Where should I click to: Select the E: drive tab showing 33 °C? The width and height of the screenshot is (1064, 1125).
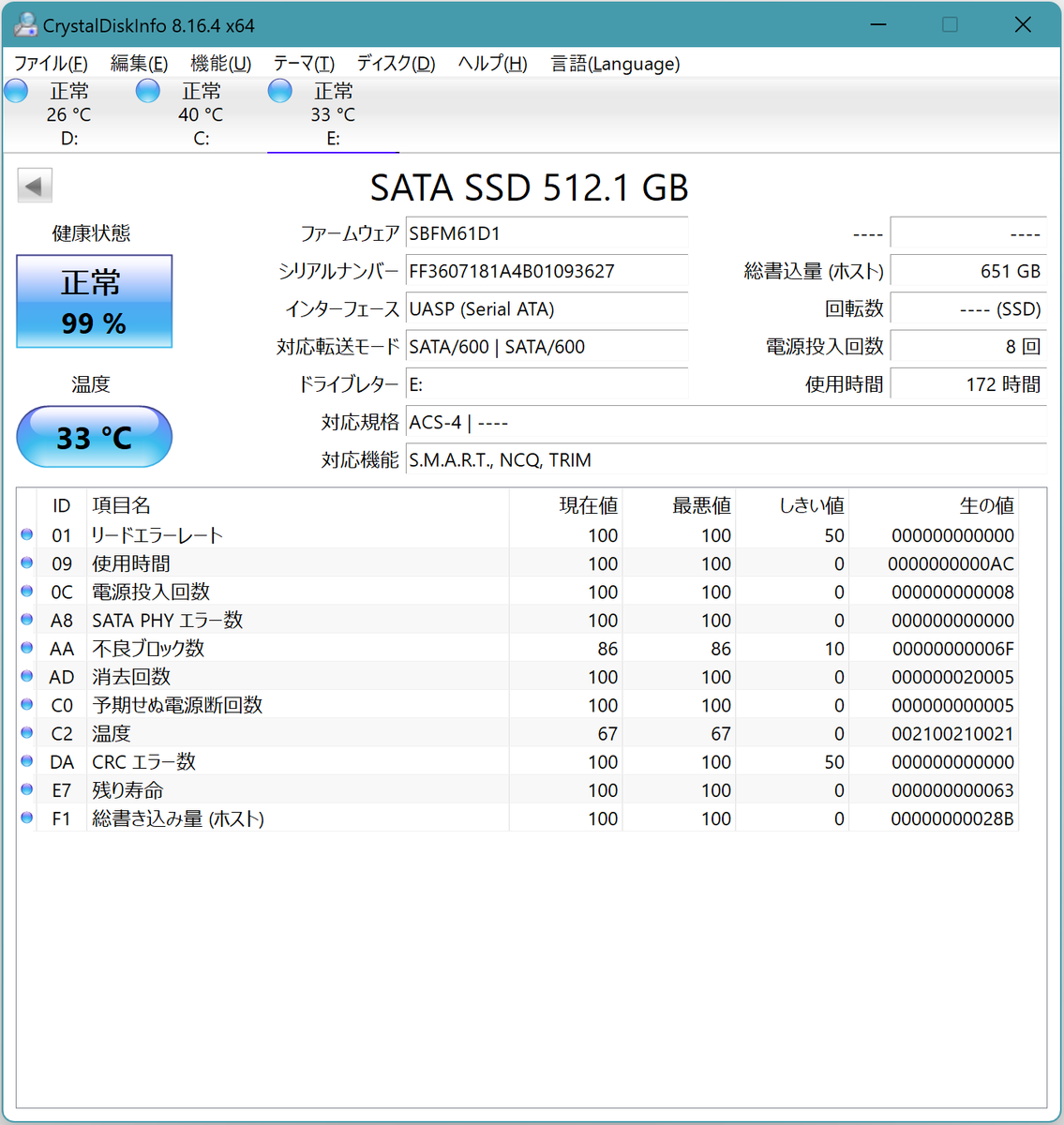pos(334,114)
